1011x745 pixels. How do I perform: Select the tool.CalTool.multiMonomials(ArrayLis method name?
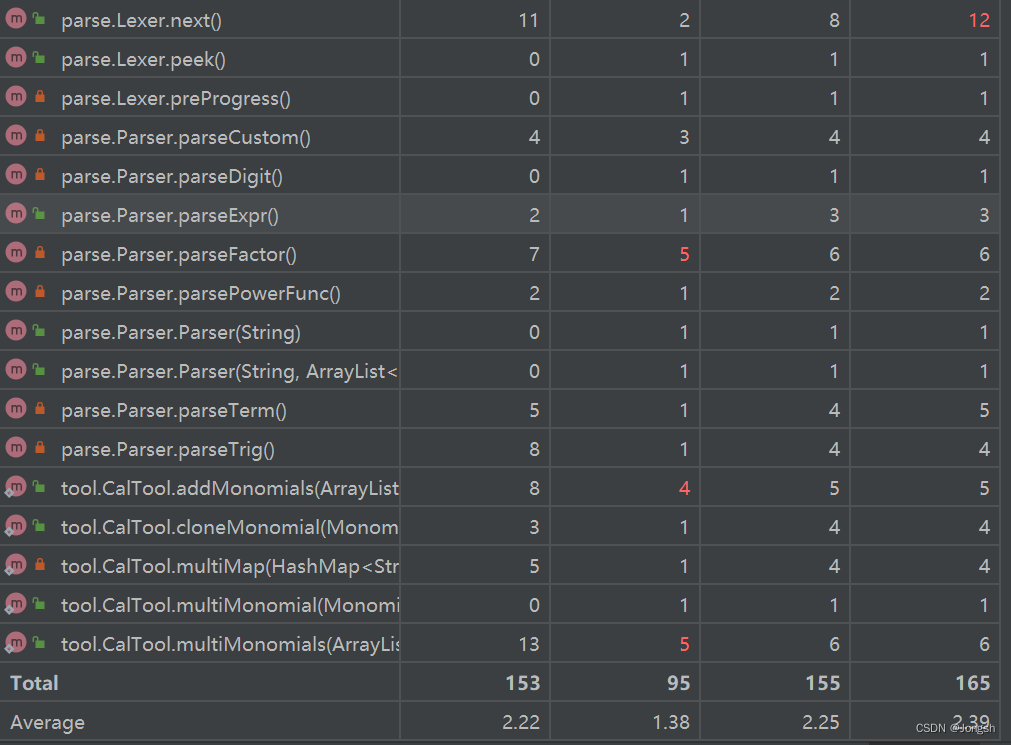click(x=230, y=644)
